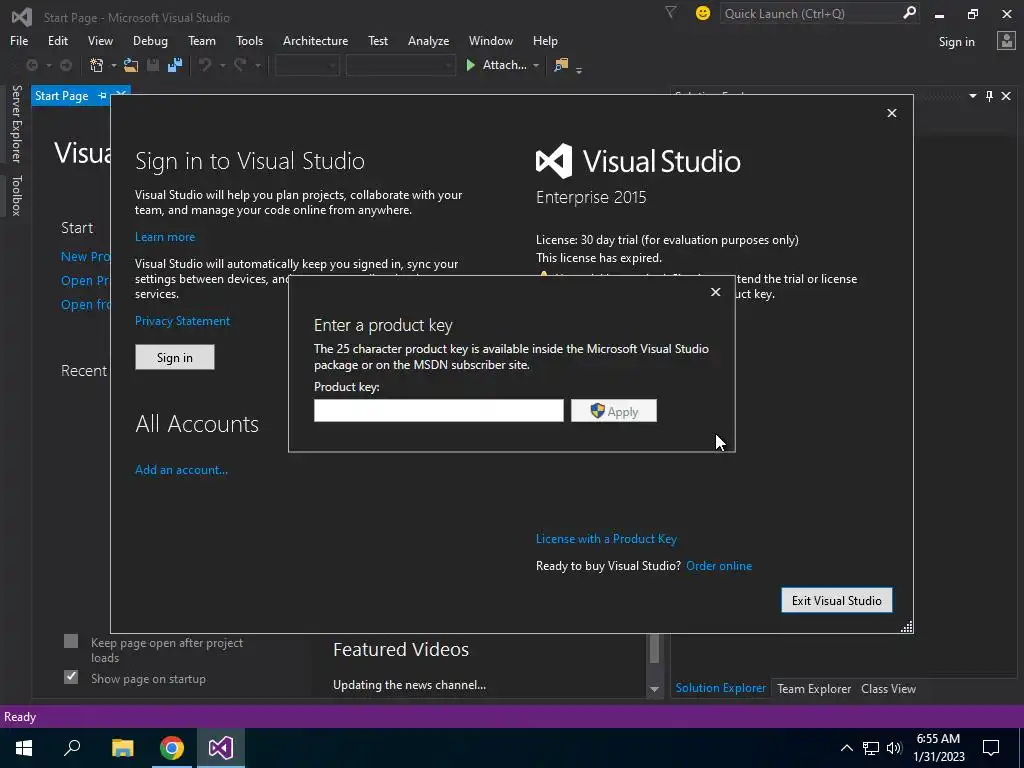Screen dimensions: 1024x768
Task: Click the yellow smiley feedback icon
Action: [x=703, y=13]
